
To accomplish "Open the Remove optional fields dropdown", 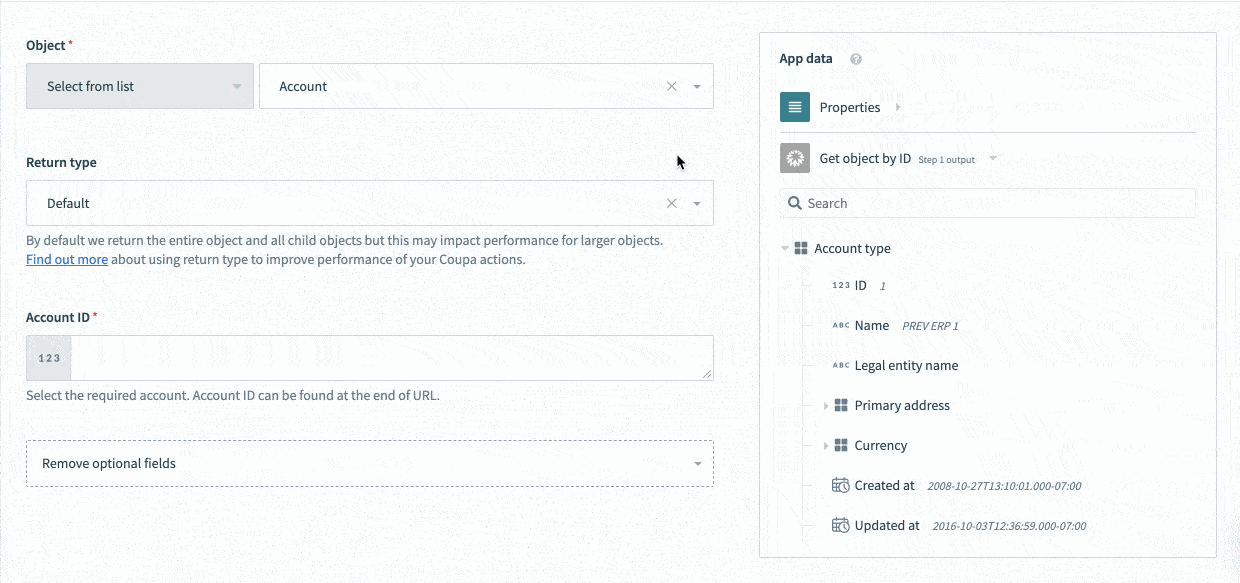I will pyautogui.click(x=697, y=463).
